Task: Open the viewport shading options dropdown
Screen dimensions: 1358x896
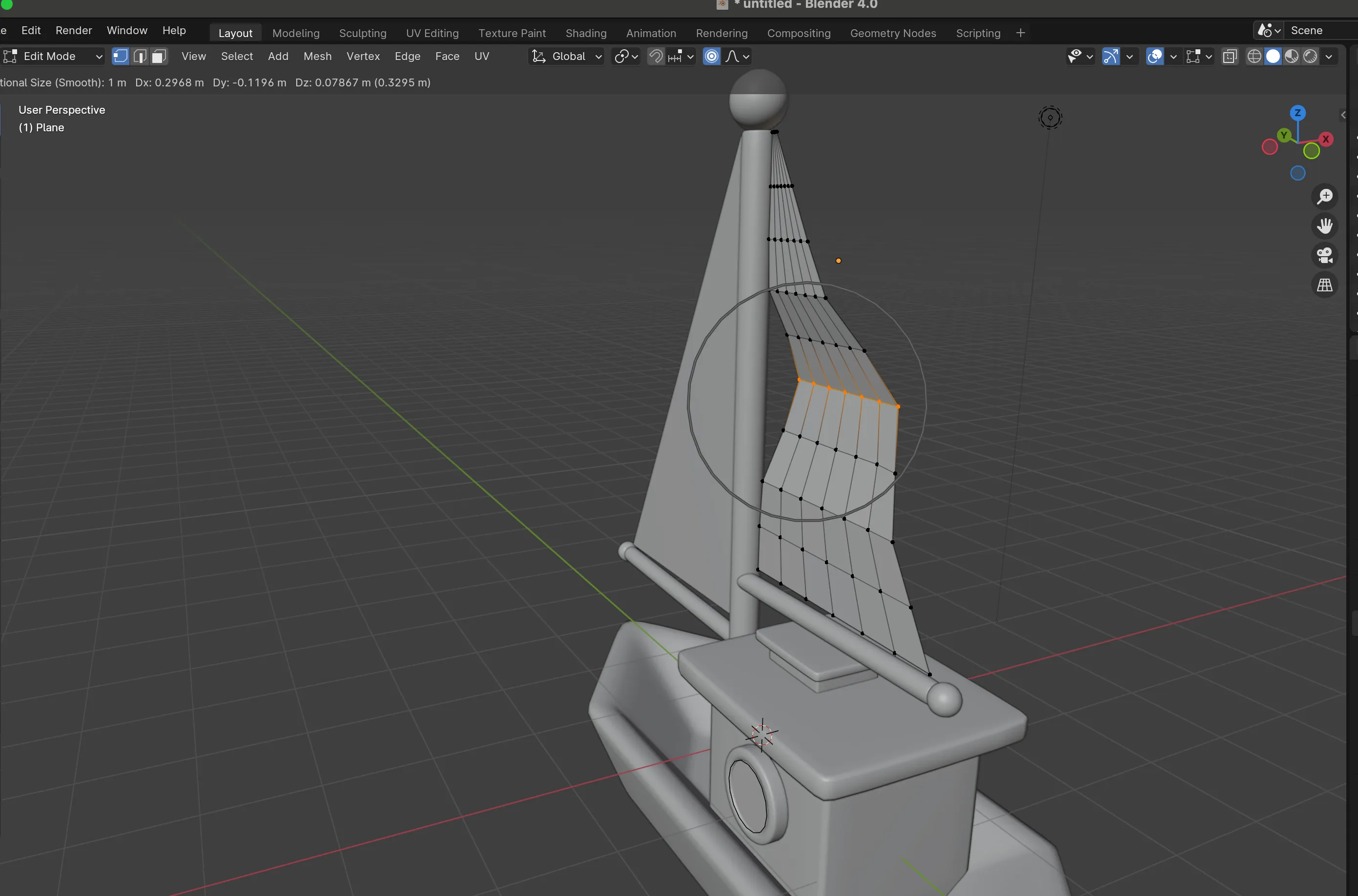Action: click(x=1329, y=56)
